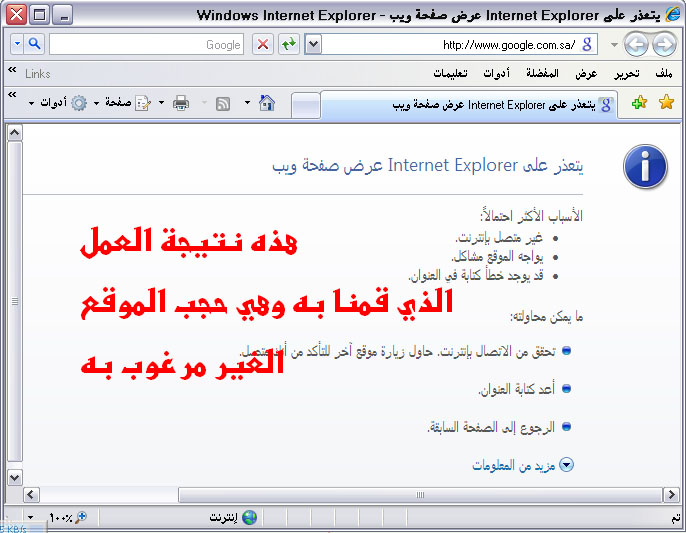Open the صفحة (Page) toolbar menu
Image resolution: width=686 pixels, height=533 pixels.
coord(122,103)
